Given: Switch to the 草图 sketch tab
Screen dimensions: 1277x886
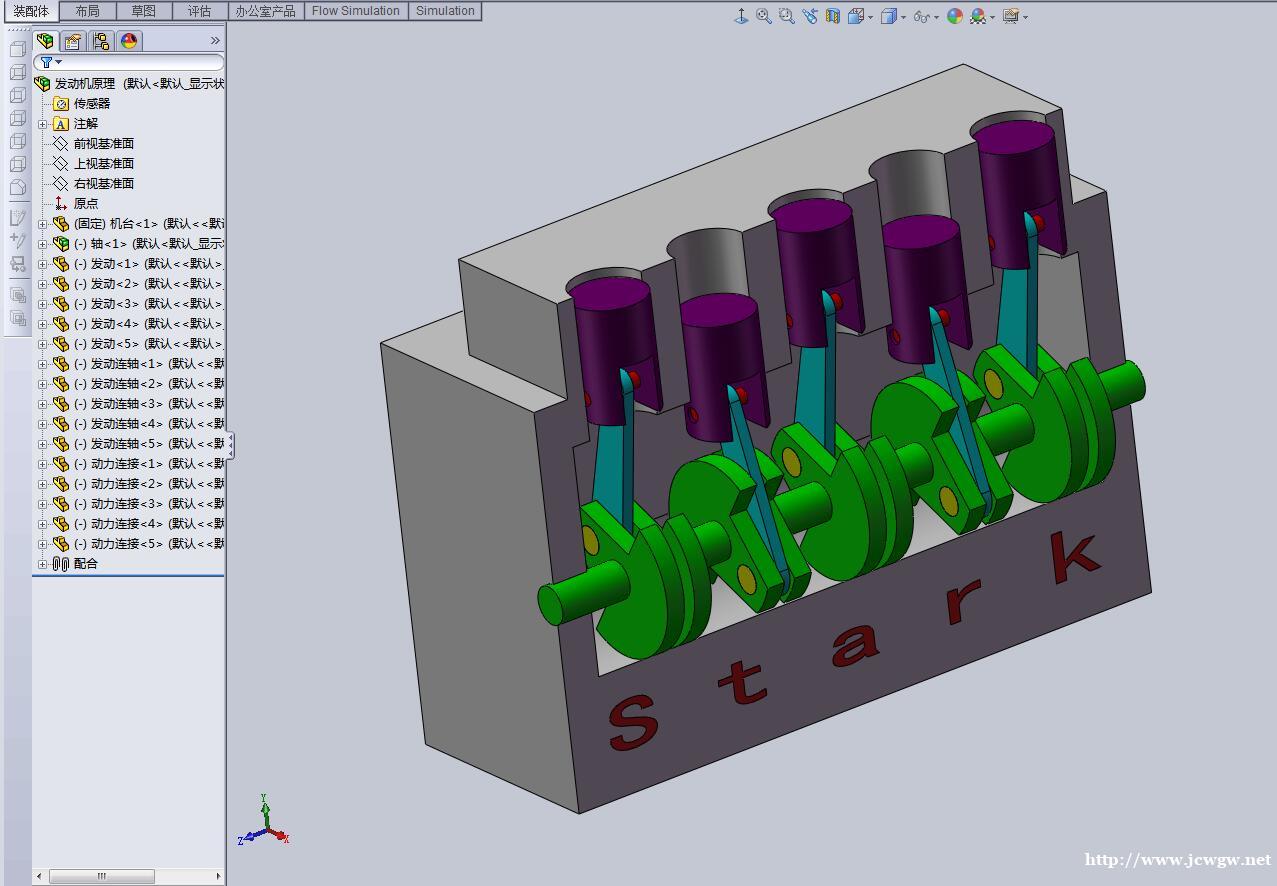Looking at the screenshot, I should pos(143,11).
